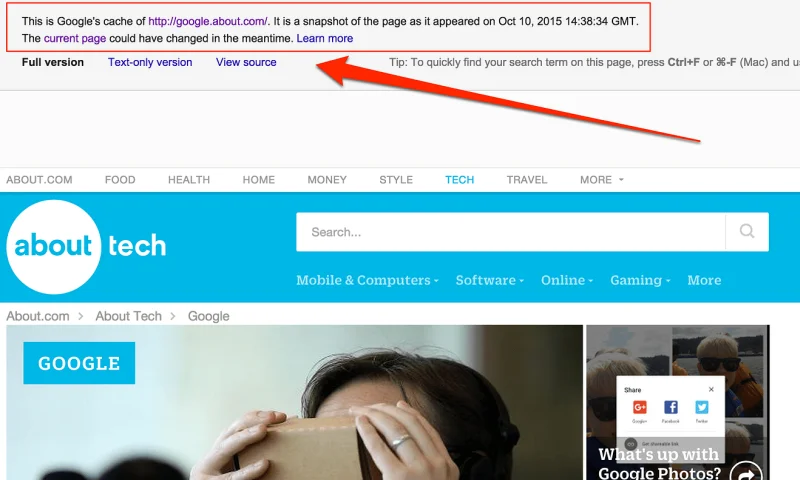Image resolution: width=800 pixels, height=480 pixels.
Task: Select the TECH tab in top navigation
Action: pyautogui.click(x=459, y=180)
